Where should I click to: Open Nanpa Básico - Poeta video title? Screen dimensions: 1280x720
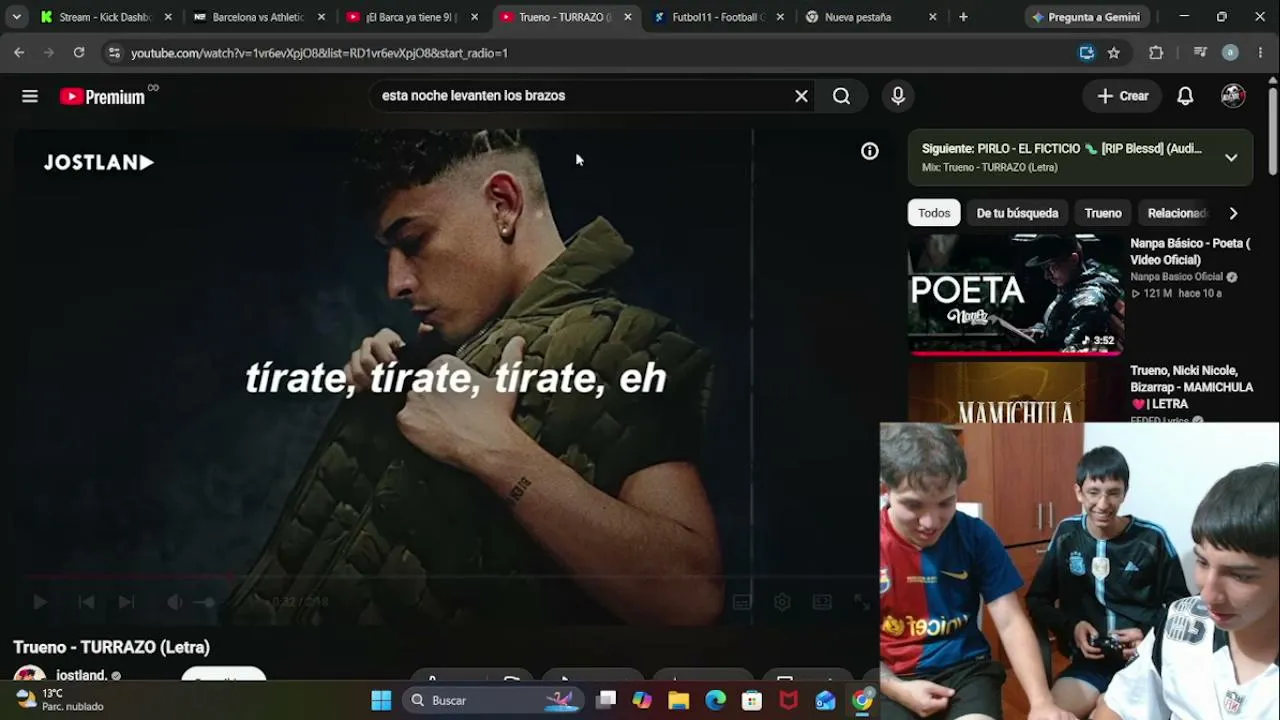(1190, 251)
